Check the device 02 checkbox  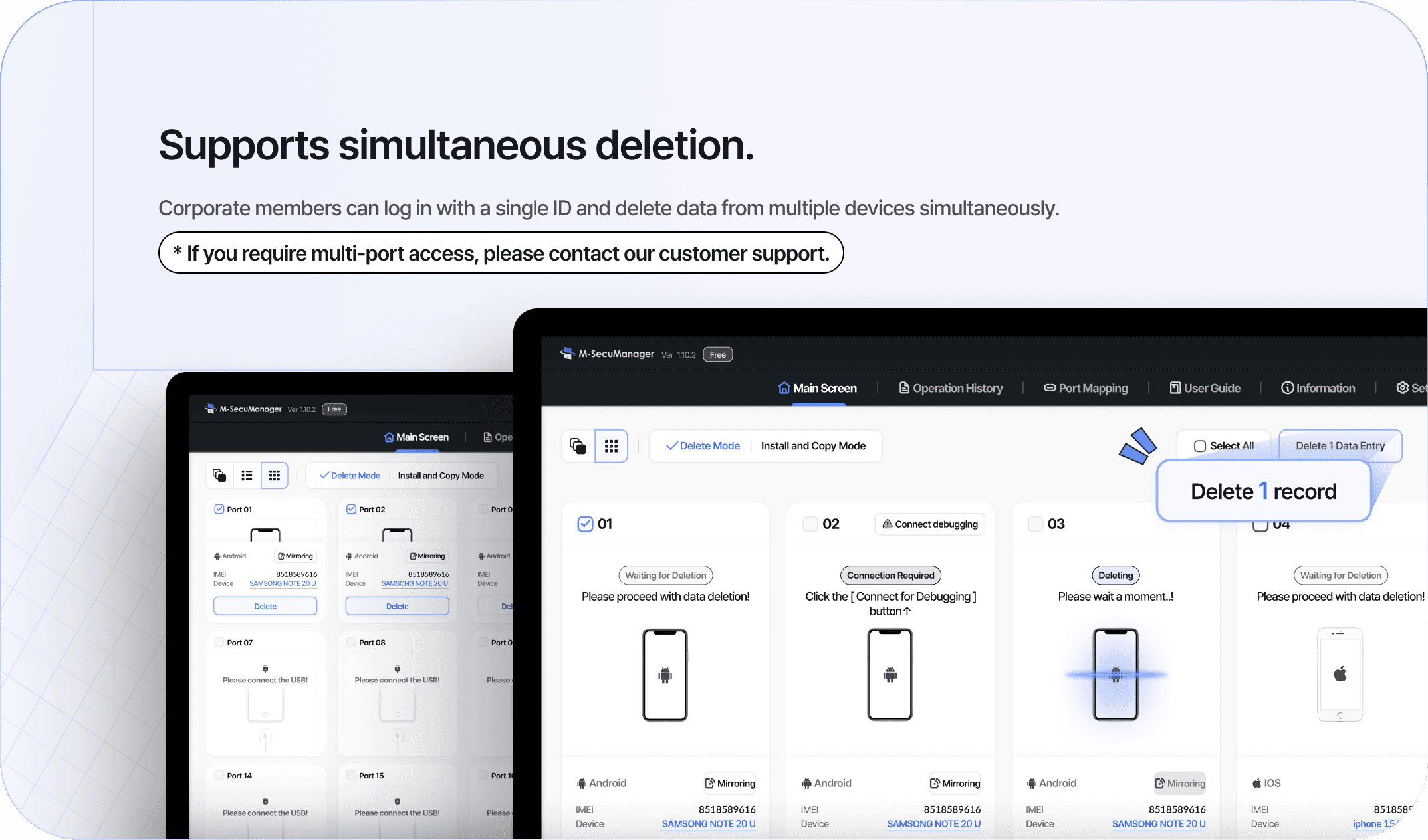click(810, 524)
